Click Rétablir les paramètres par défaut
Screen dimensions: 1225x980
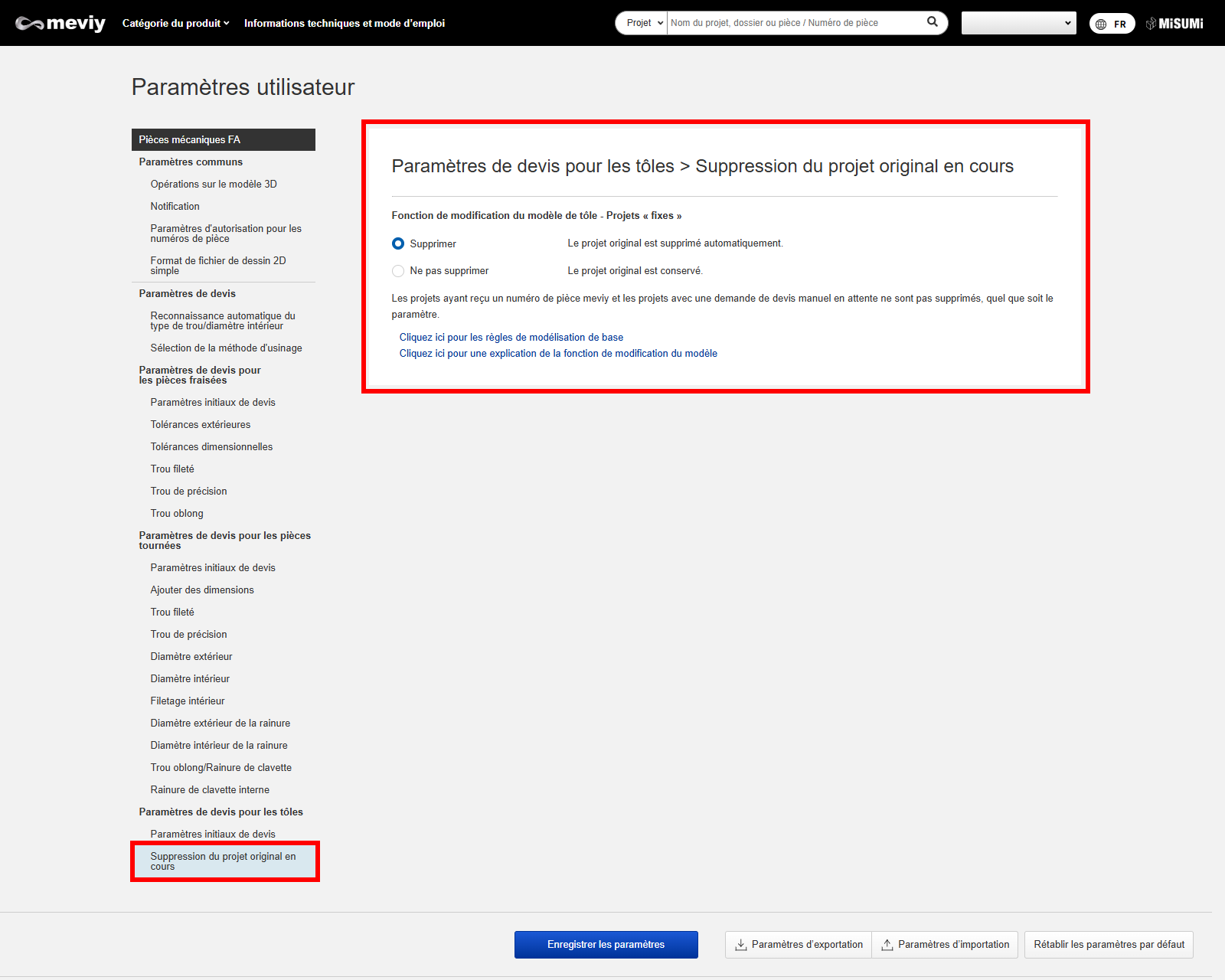(x=1108, y=945)
